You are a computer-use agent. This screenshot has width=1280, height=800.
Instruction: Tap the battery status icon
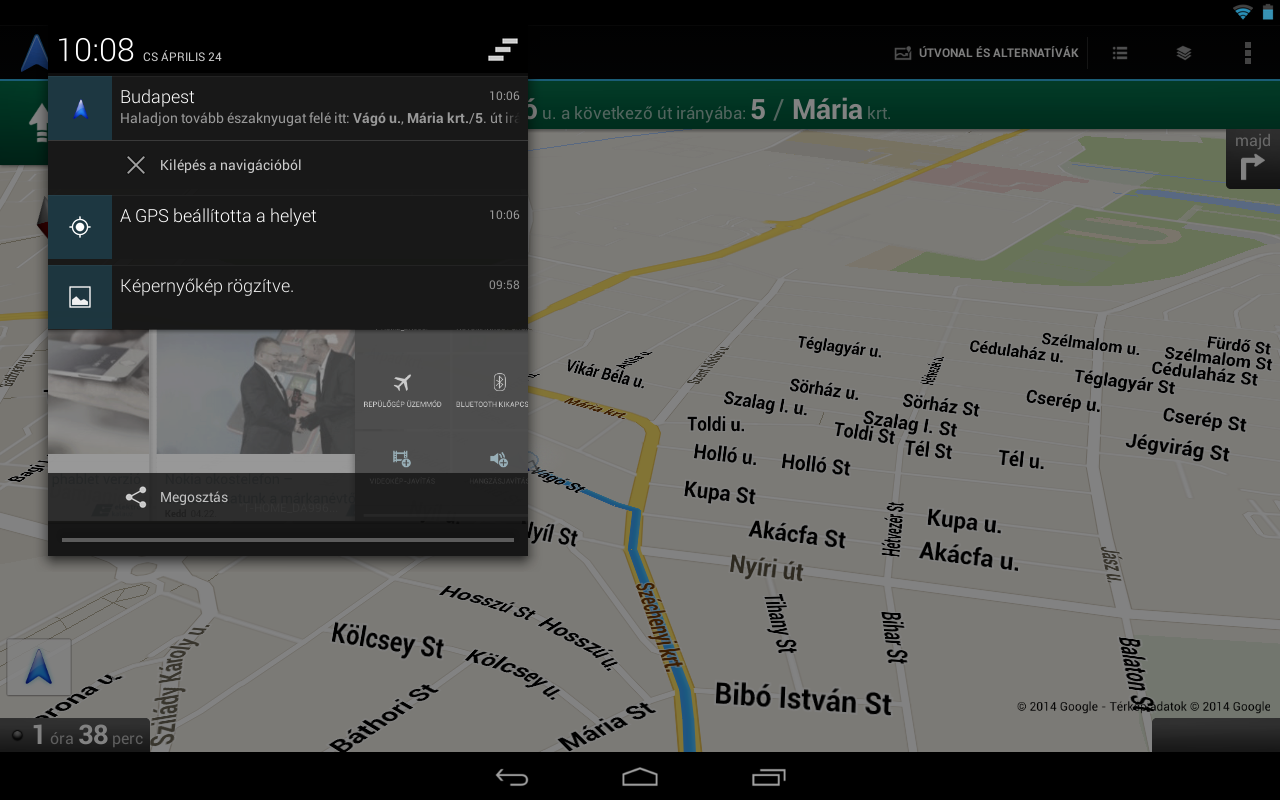(1268, 12)
